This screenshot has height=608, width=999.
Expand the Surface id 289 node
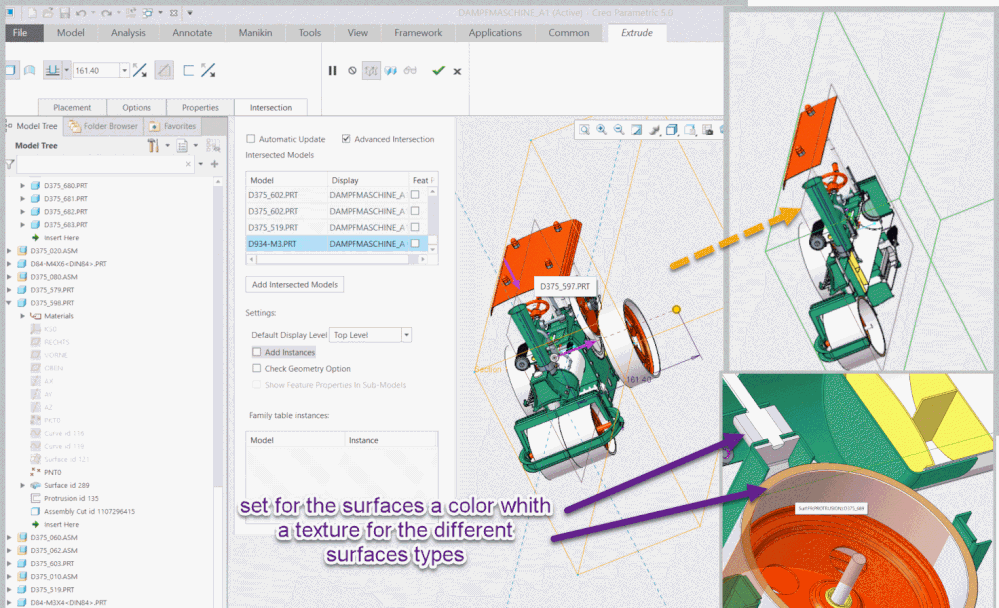click(x=23, y=486)
